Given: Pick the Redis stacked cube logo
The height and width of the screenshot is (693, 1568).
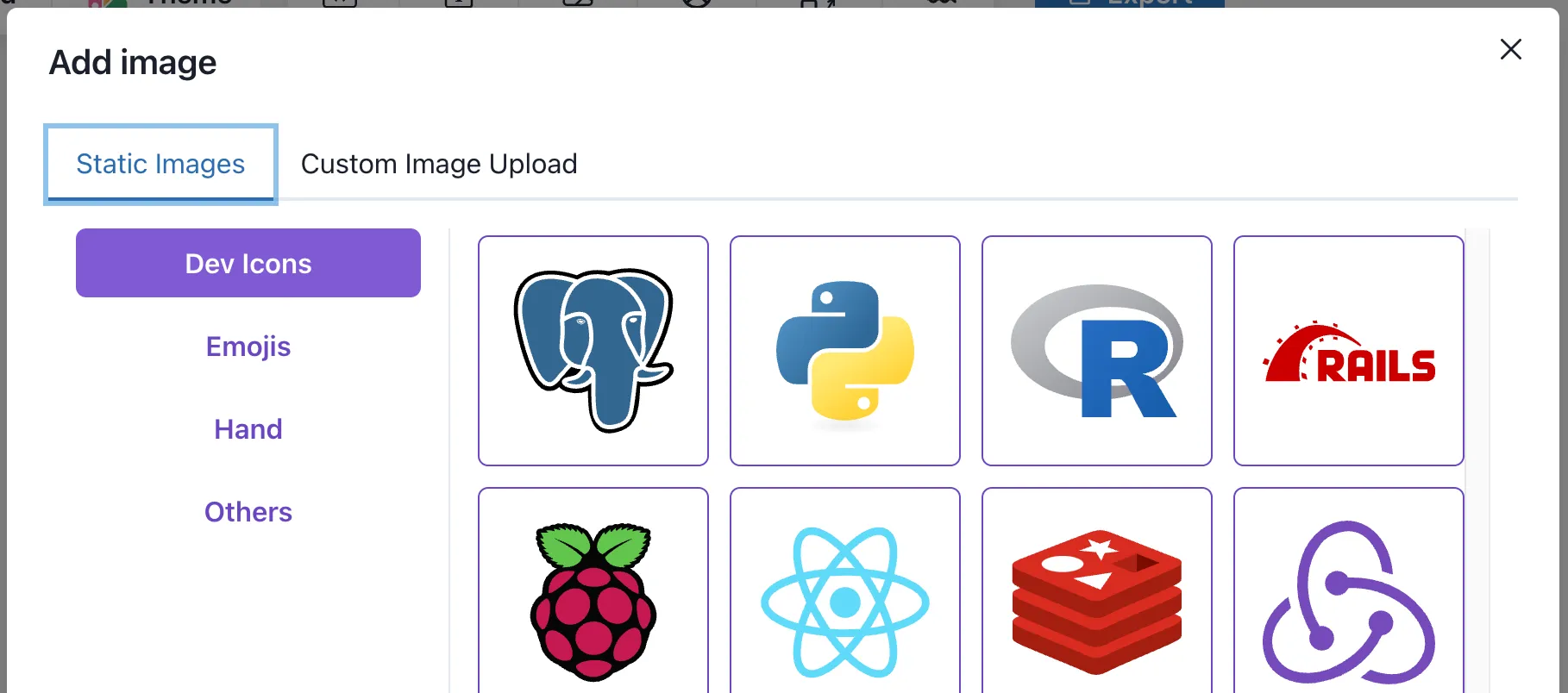Looking at the screenshot, I should pyautogui.click(x=1097, y=591).
